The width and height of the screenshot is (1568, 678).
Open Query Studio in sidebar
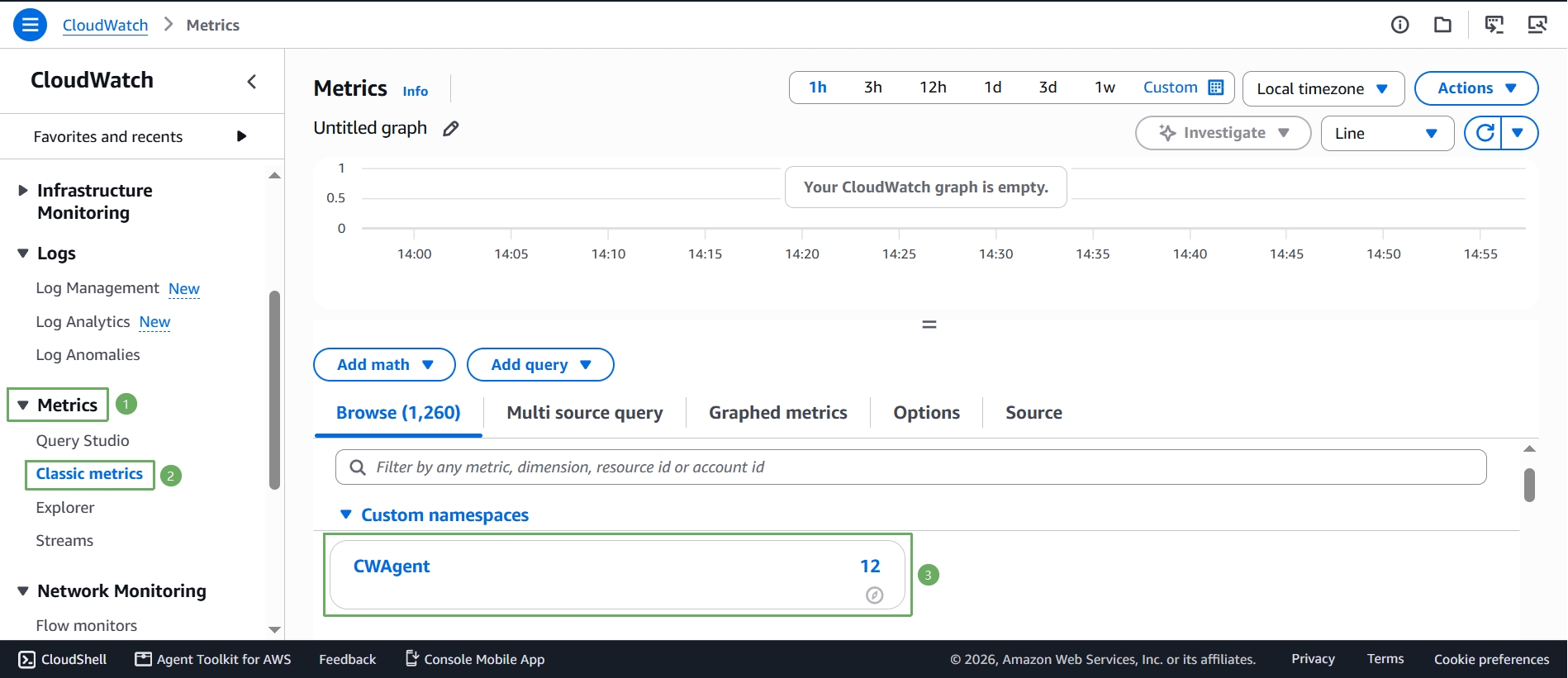tap(83, 441)
